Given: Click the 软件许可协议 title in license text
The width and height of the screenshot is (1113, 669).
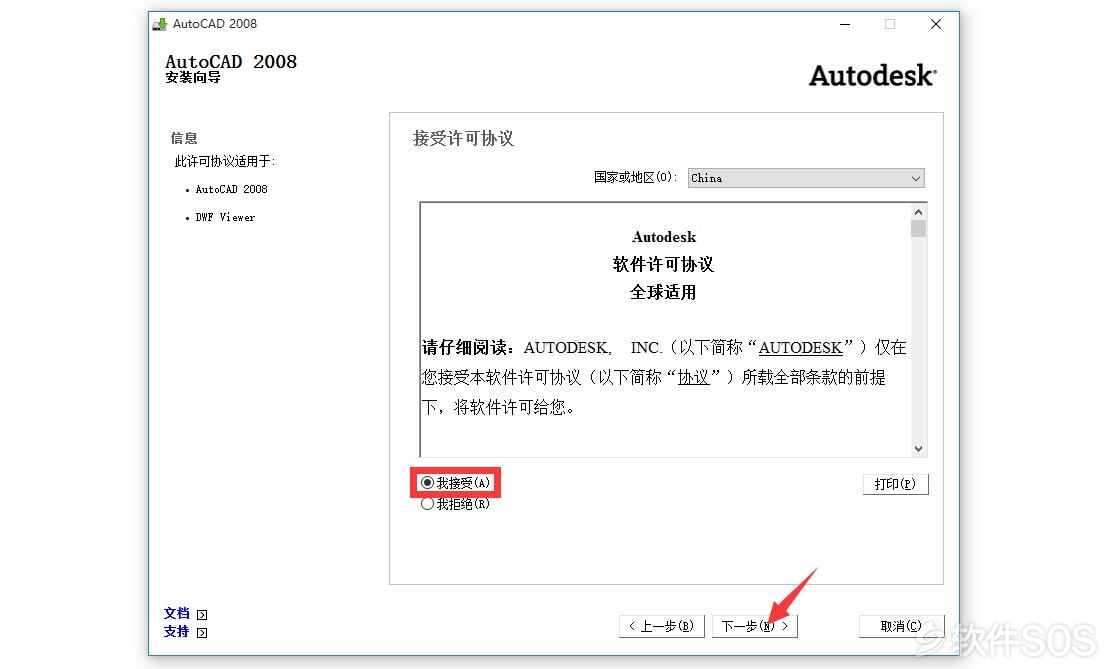Looking at the screenshot, I should tap(664, 265).
